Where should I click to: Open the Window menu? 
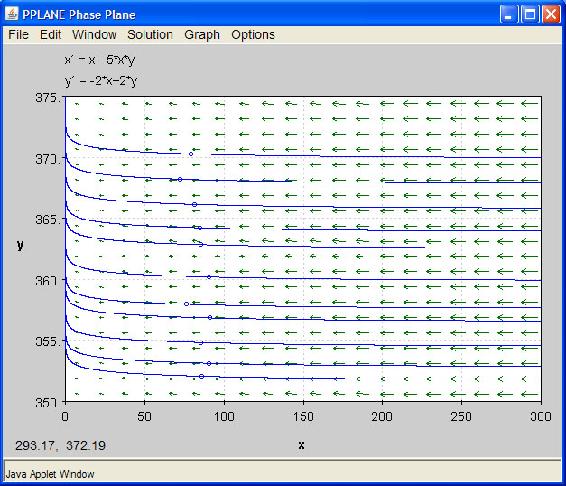tap(94, 35)
